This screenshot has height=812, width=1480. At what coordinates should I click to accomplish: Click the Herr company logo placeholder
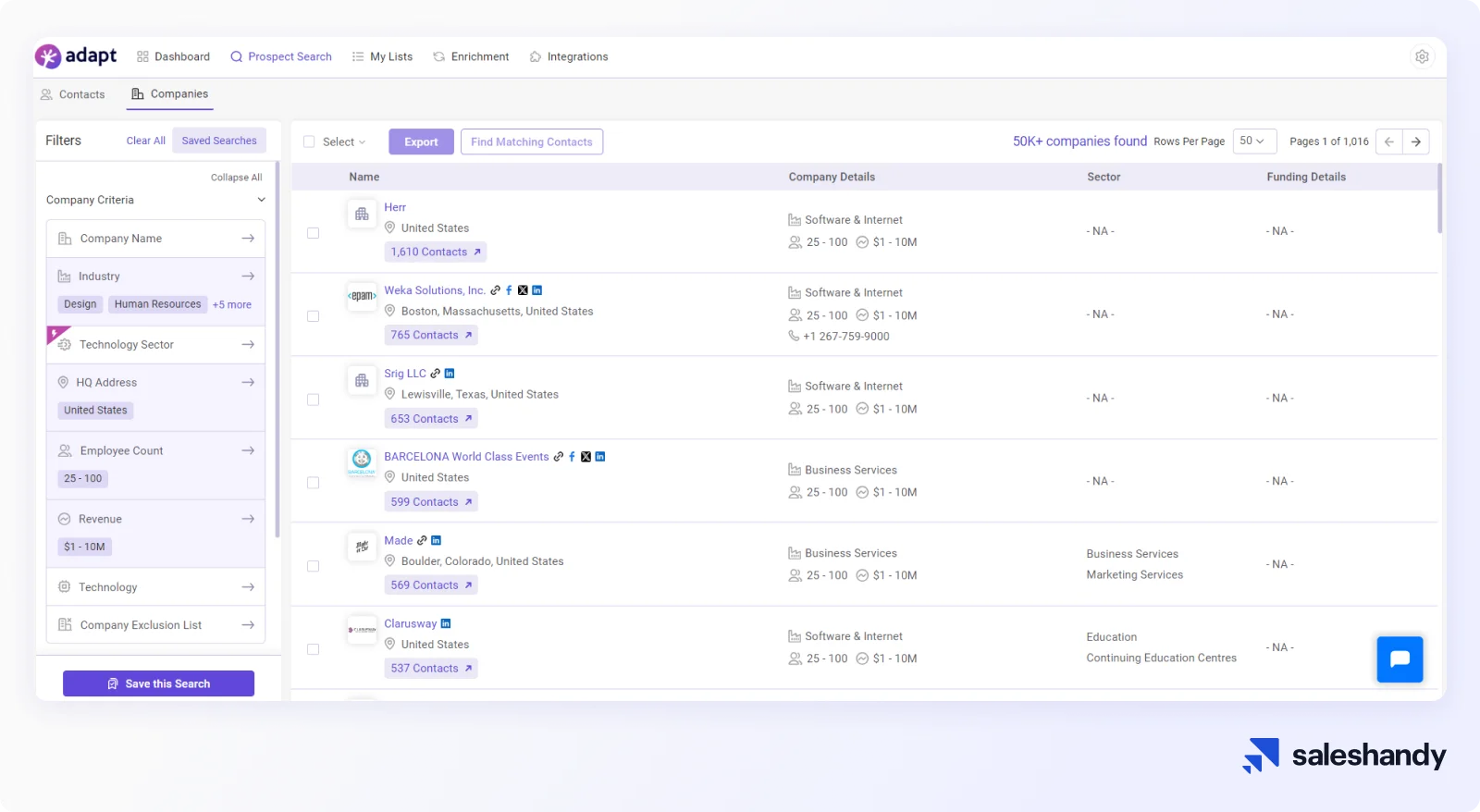click(362, 214)
